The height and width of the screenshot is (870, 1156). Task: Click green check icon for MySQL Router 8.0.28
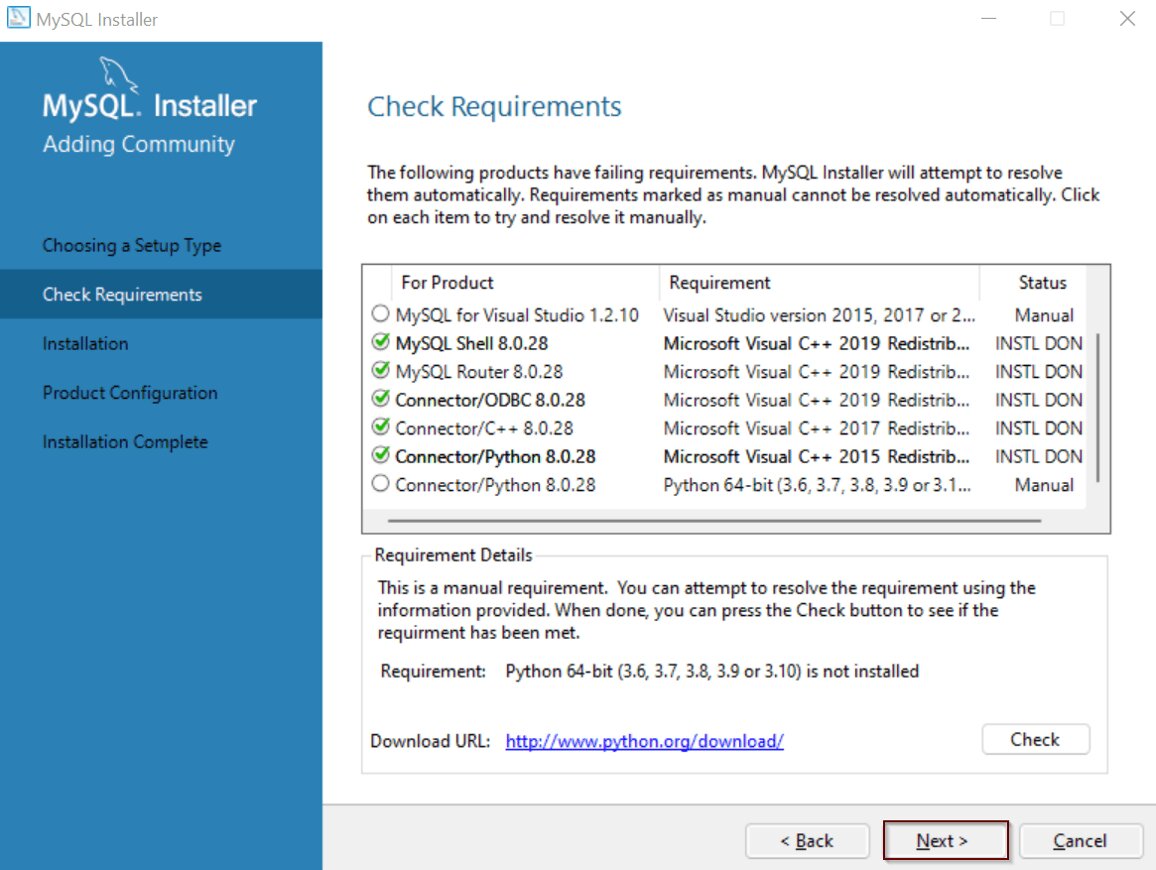tap(380, 371)
